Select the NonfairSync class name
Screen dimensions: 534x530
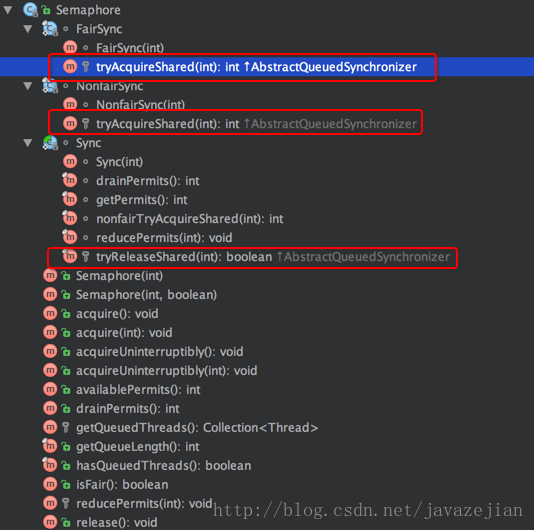tap(109, 86)
